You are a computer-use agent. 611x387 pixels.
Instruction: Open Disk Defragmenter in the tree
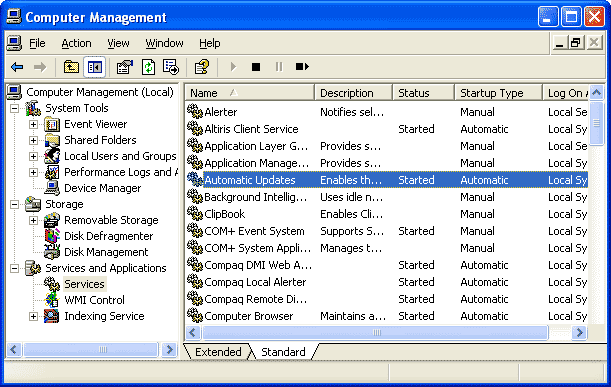[x=108, y=236]
